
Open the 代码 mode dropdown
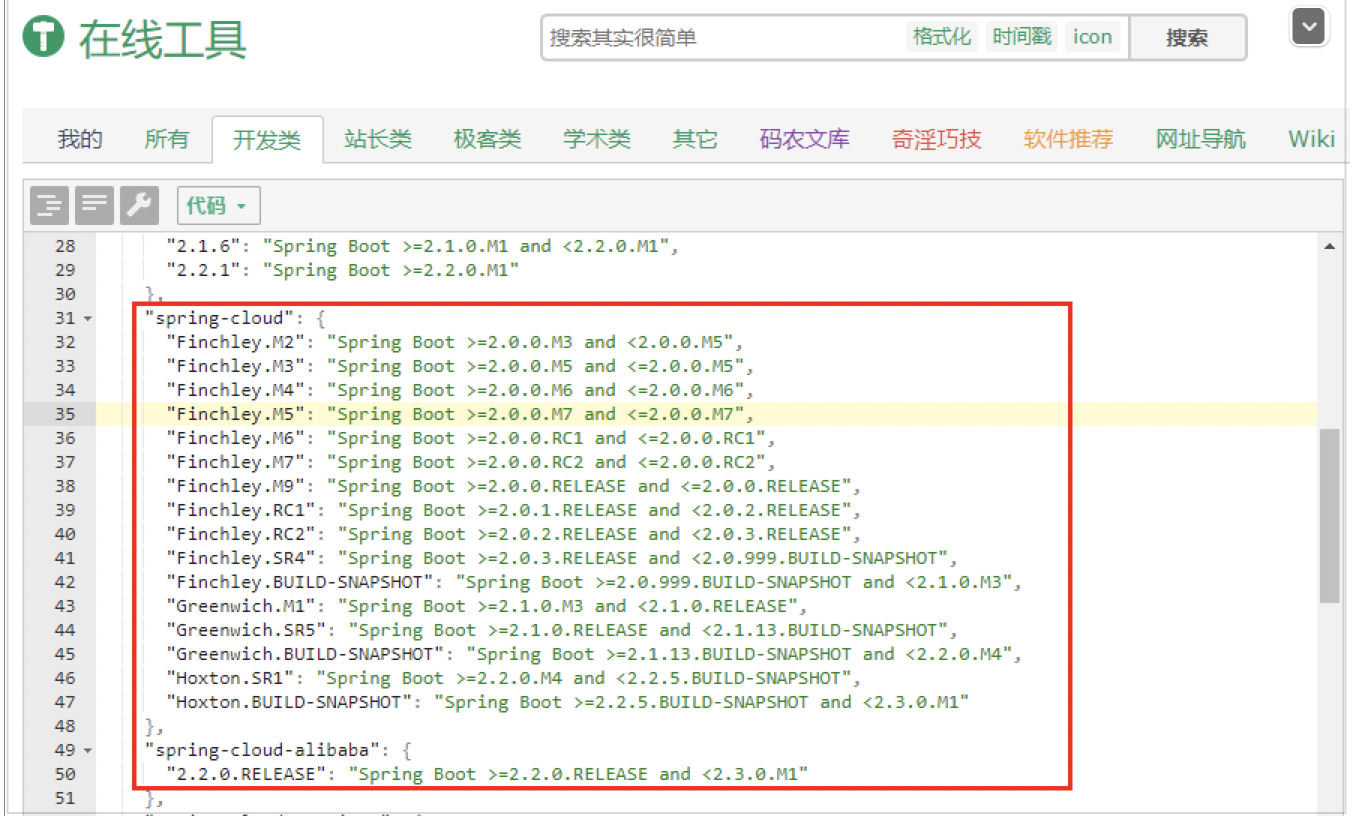point(218,206)
